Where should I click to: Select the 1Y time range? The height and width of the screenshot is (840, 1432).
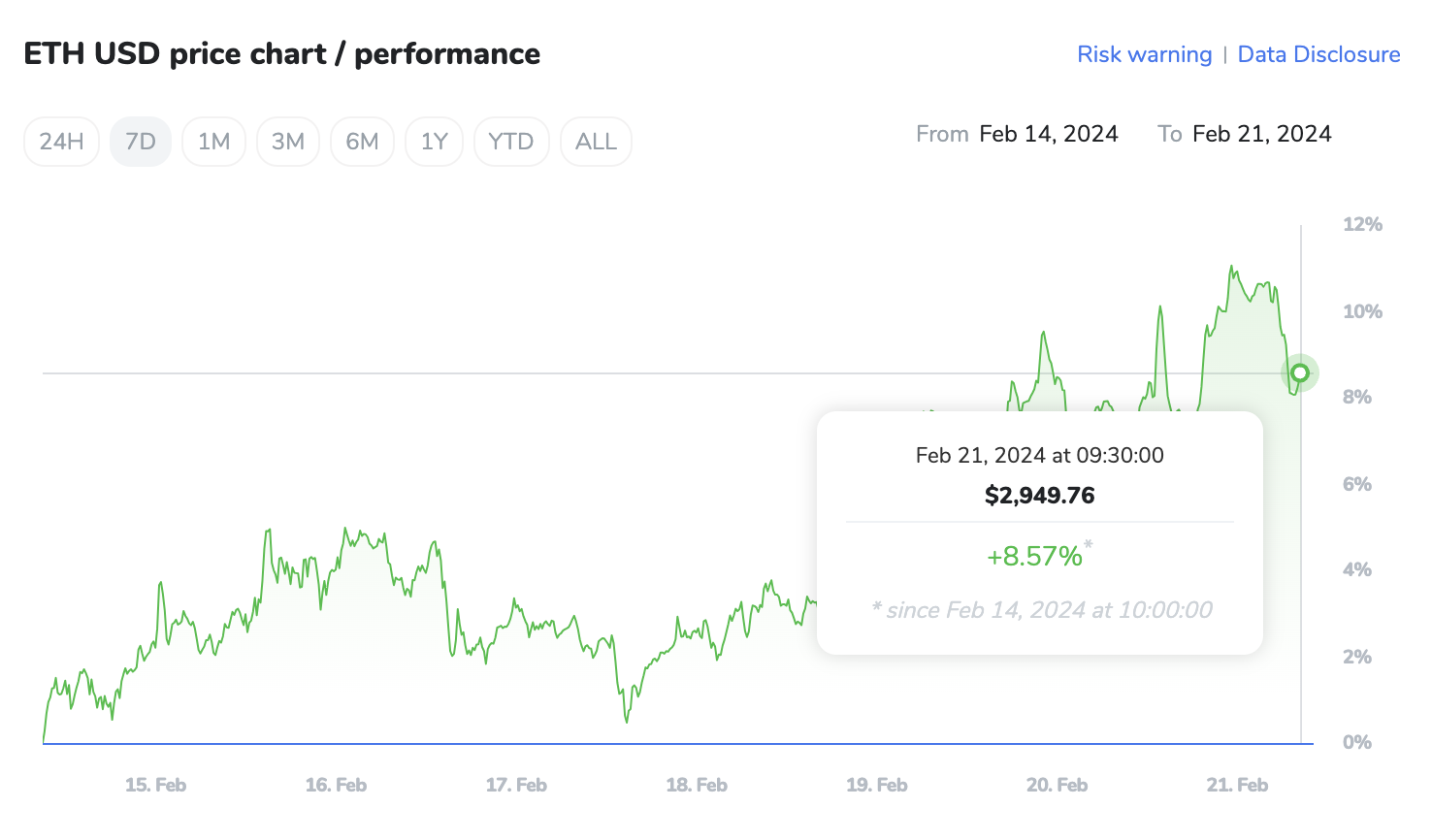[434, 141]
